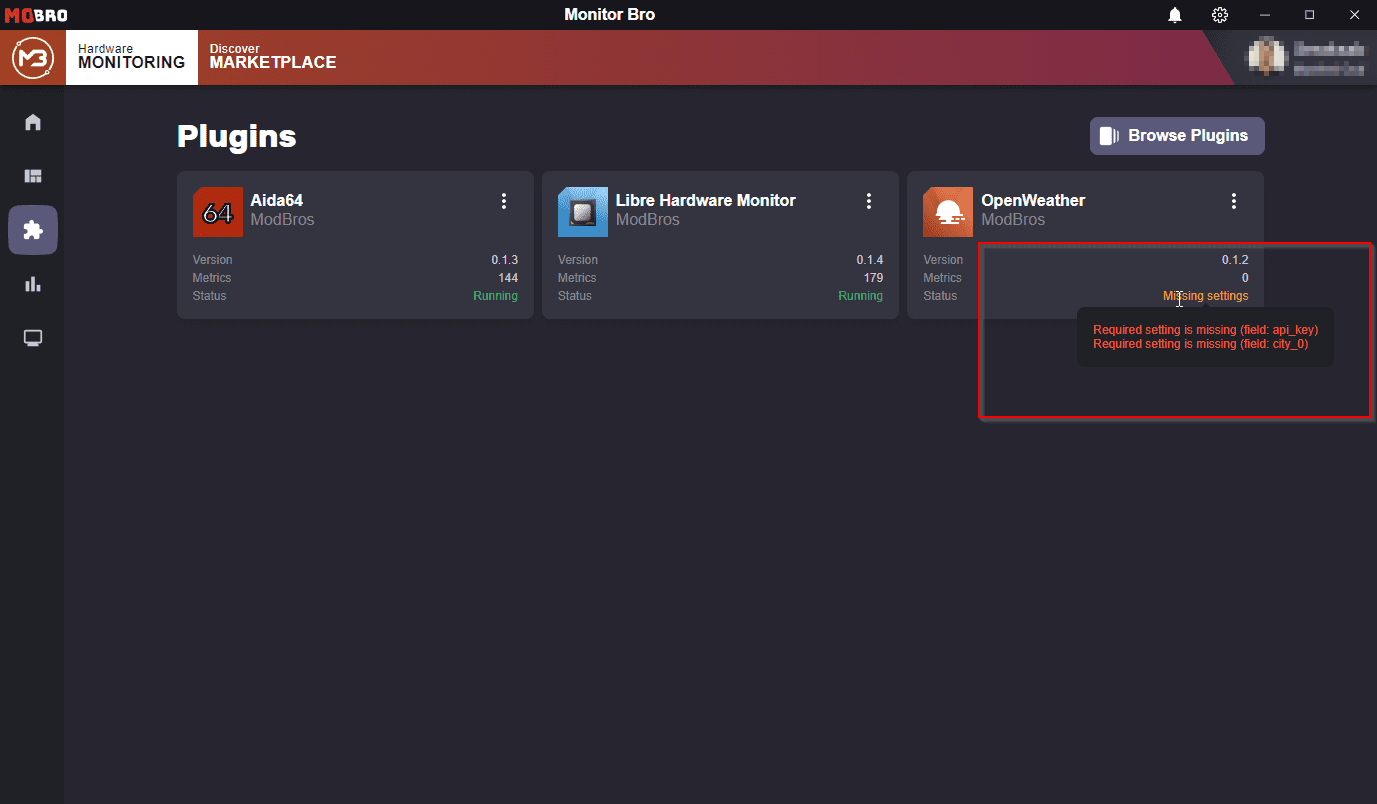Click the Browse Plugins button
This screenshot has height=804, width=1377.
[x=1177, y=136]
